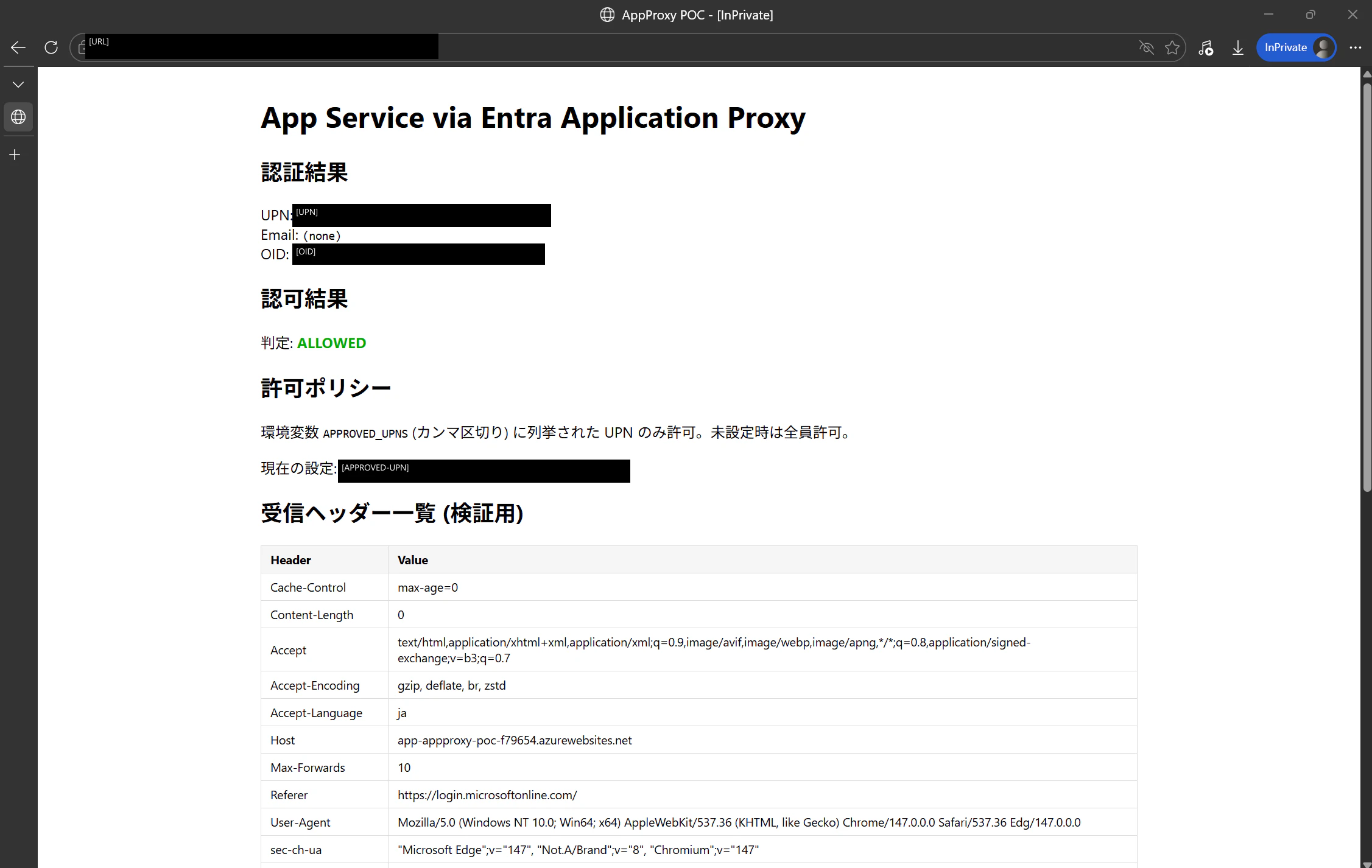Click the 'App Service via Entra Application Proxy' heading
This screenshot has height=868, width=1372.
coord(533,118)
